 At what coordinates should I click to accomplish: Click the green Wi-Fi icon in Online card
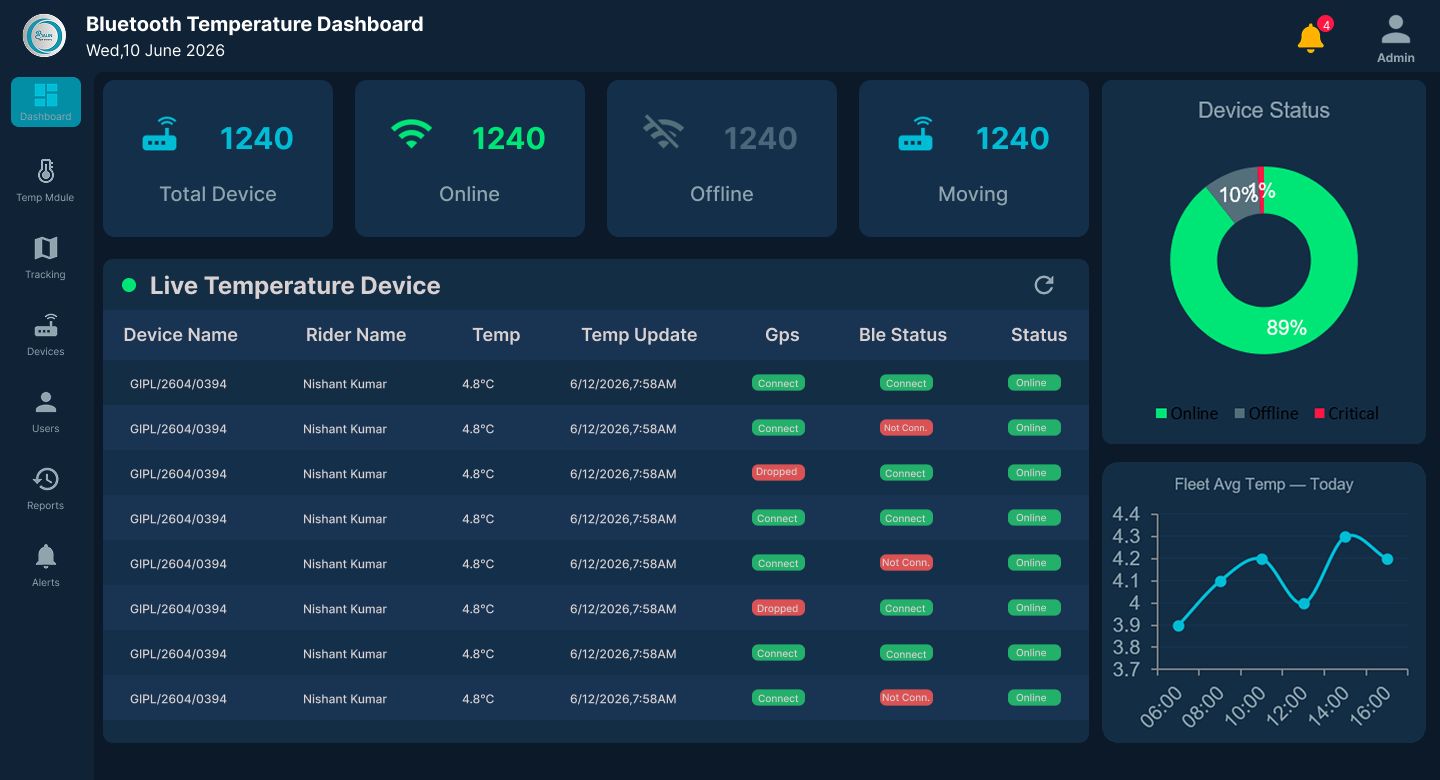411,135
